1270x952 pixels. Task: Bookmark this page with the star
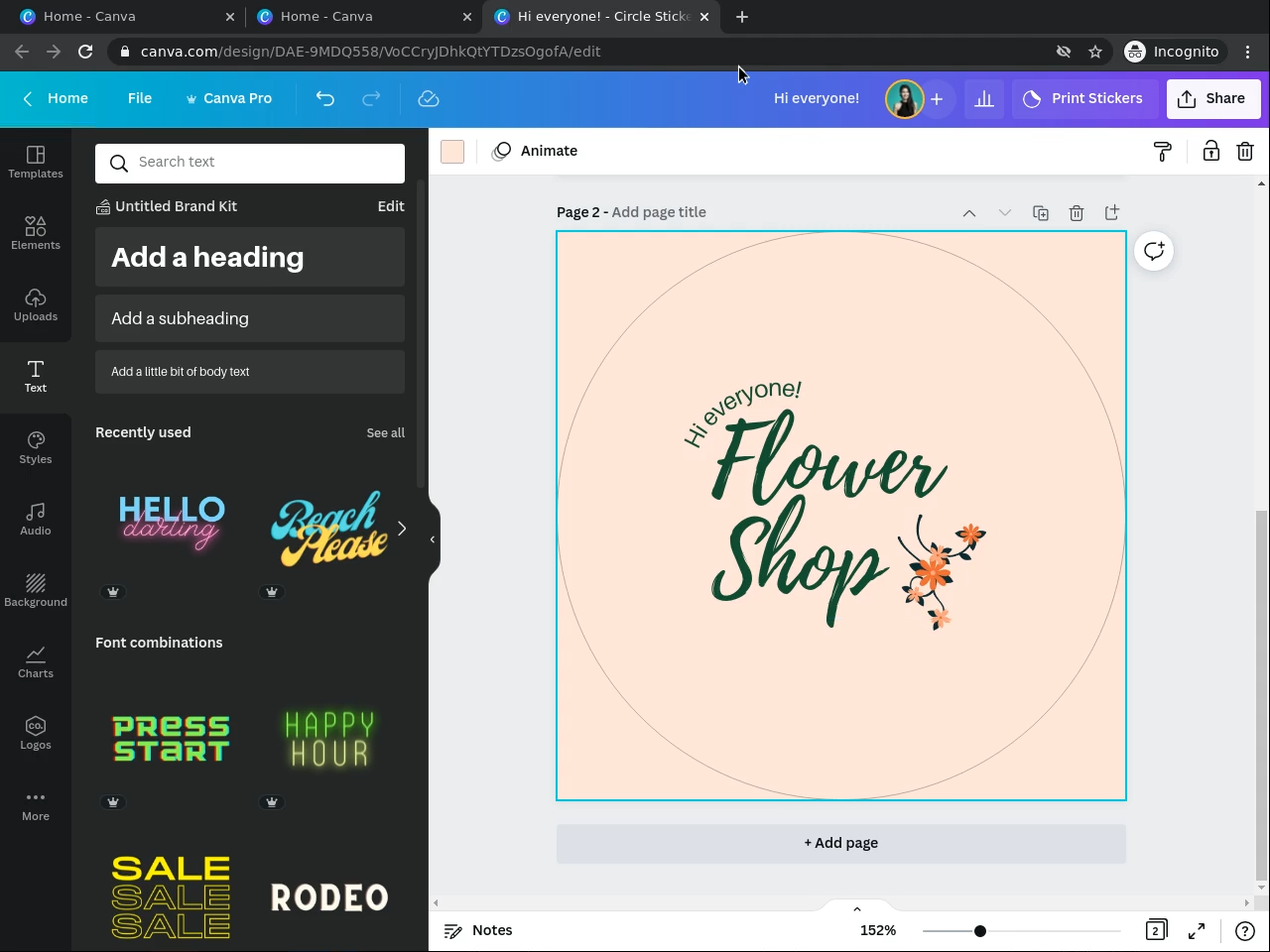point(1095,52)
